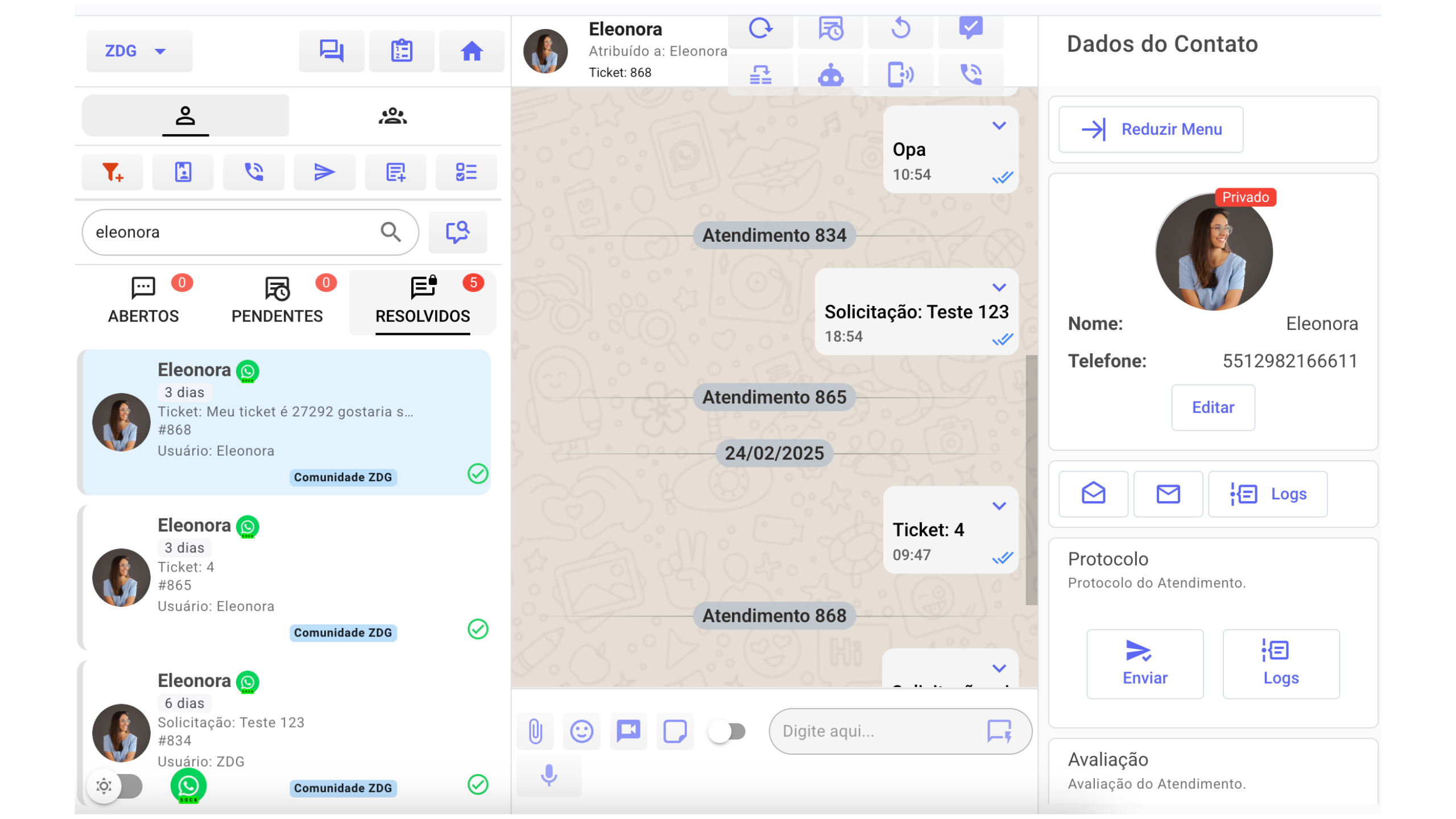Click the microphone record audio icon

click(548, 775)
